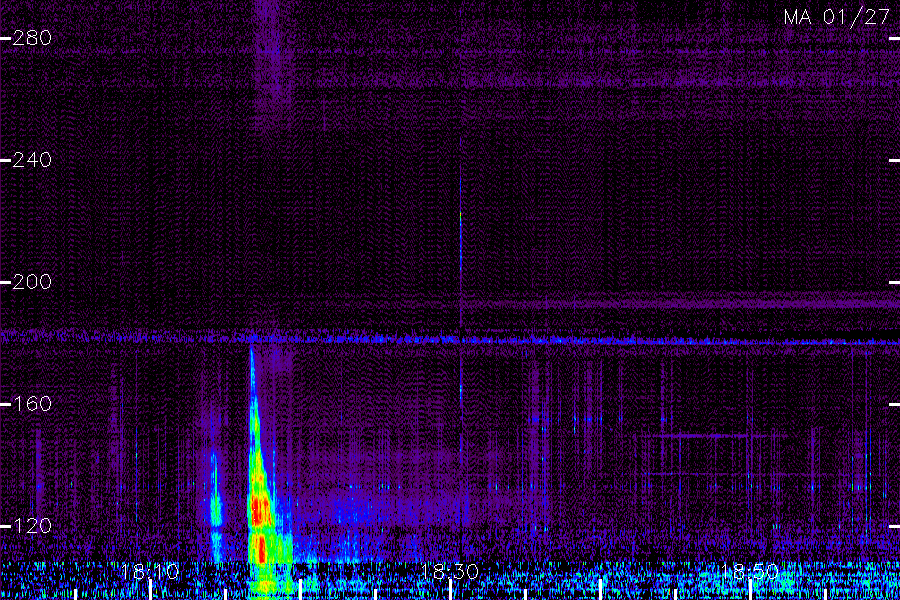Click the MA 01/27 date label
The width and height of the screenshot is (900, 600).
837,17
